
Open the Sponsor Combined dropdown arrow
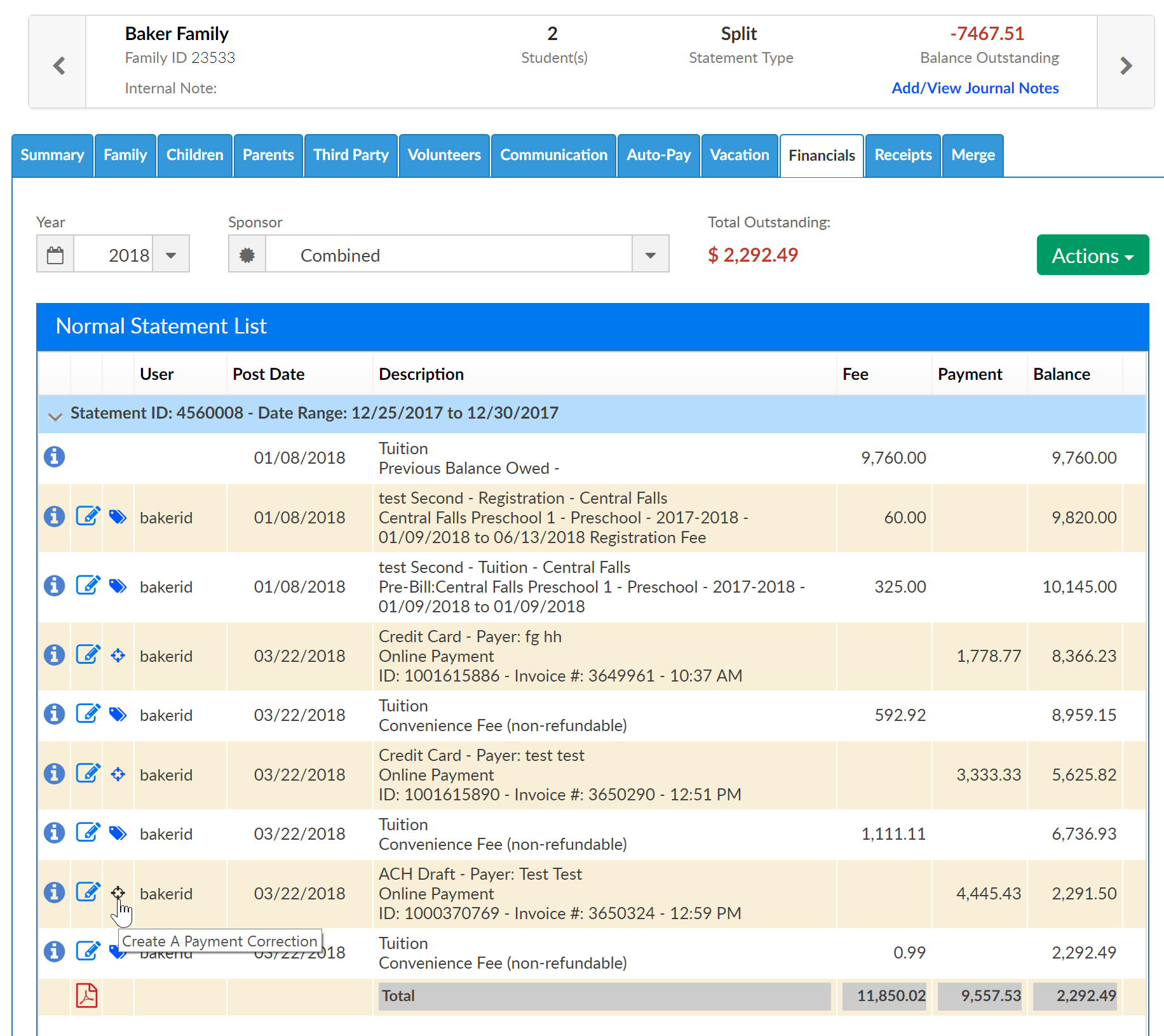(650, 255)
